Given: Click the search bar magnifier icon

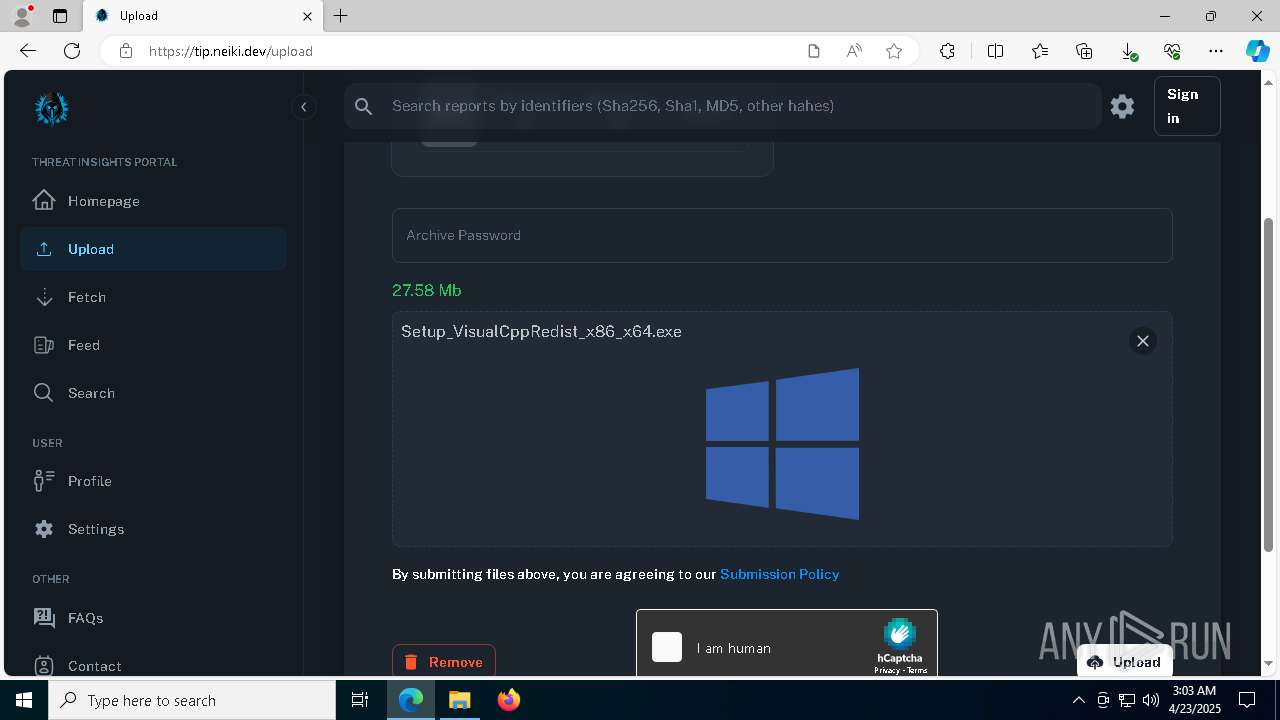Looking at the screenshot, I should click(x=364, y=106).
